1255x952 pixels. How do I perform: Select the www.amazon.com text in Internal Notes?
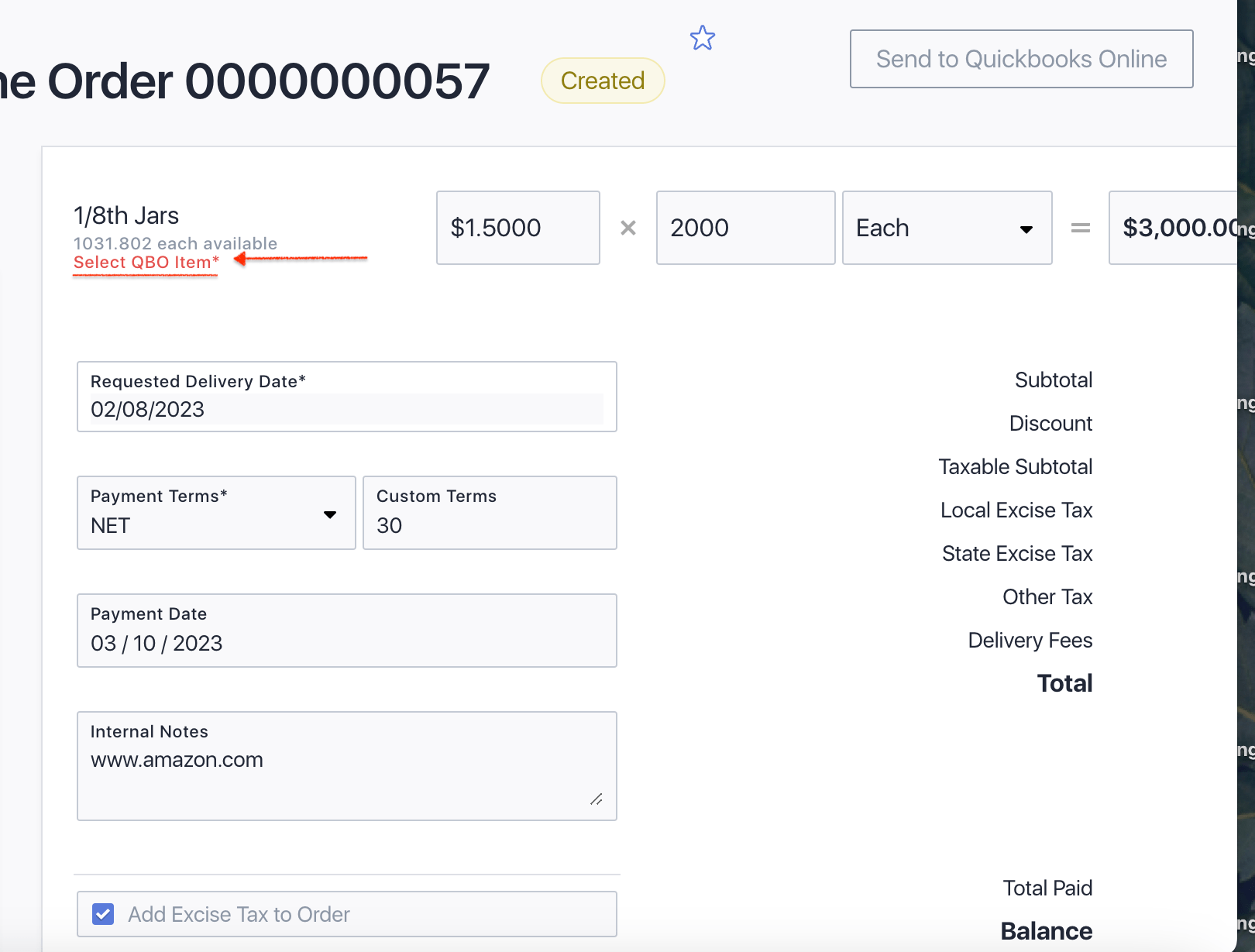[177, 760]
